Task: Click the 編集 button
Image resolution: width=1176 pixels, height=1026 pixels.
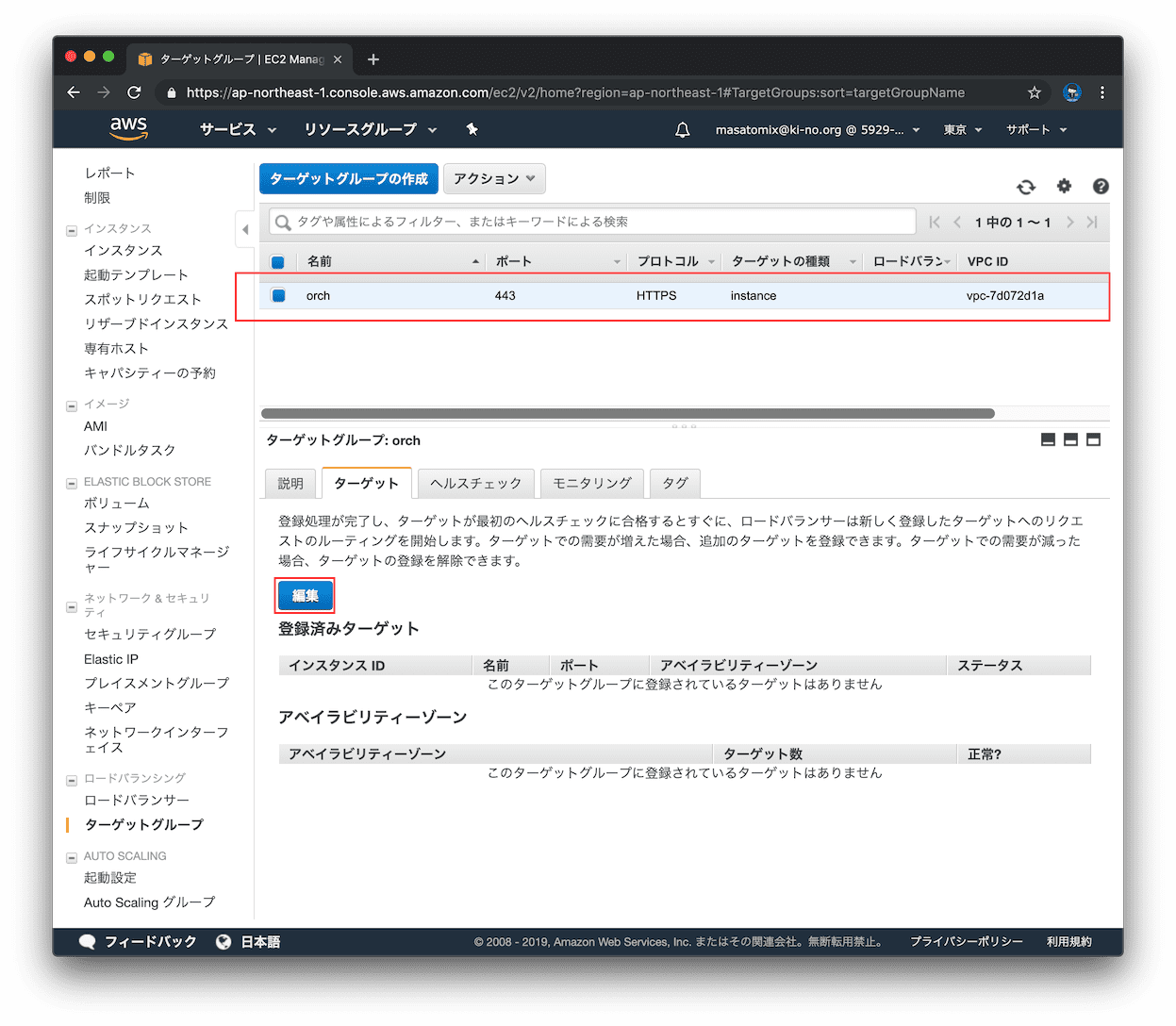Action: click(305, 595)
